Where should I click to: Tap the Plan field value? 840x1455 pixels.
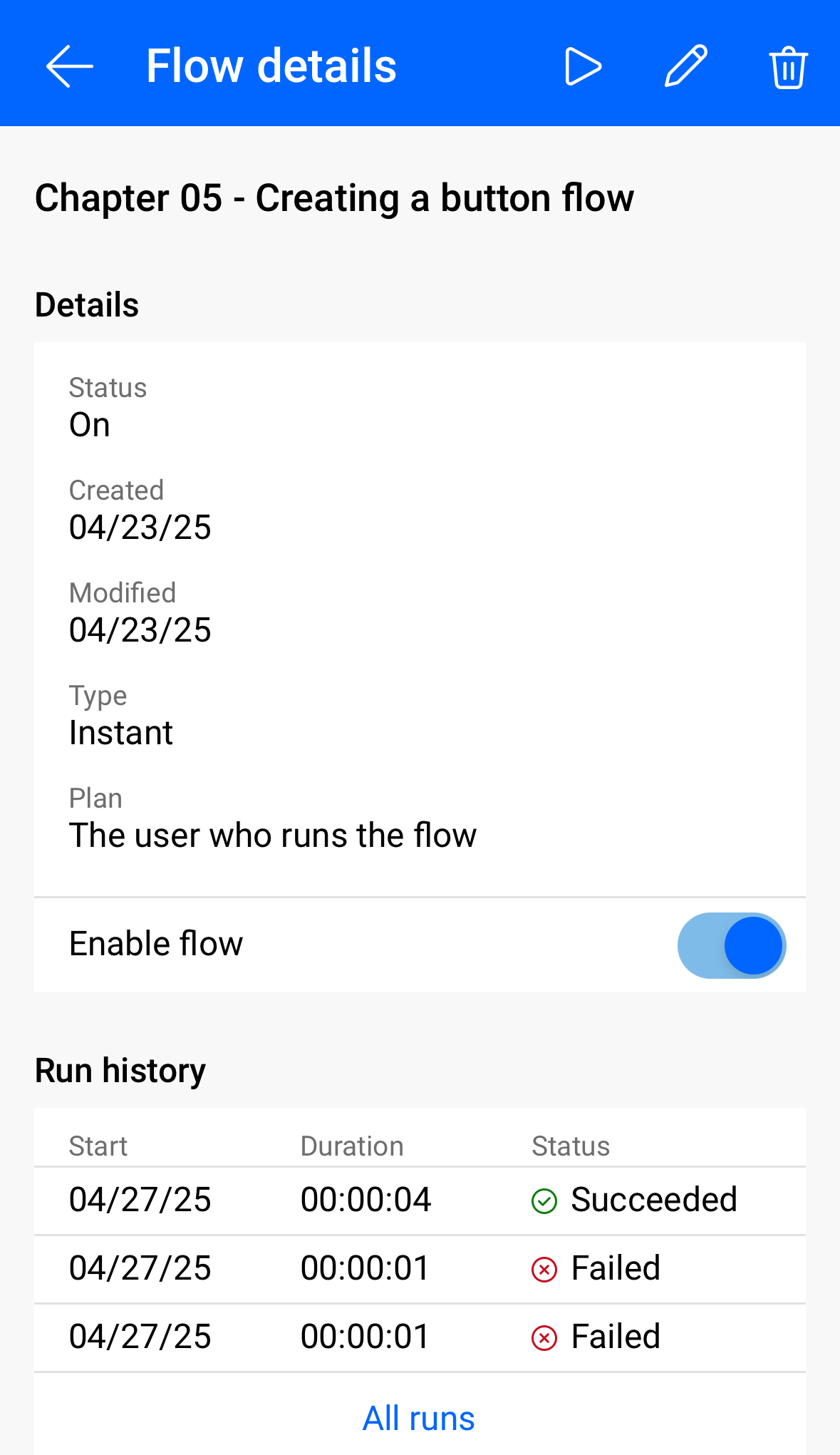click(273, 836)
